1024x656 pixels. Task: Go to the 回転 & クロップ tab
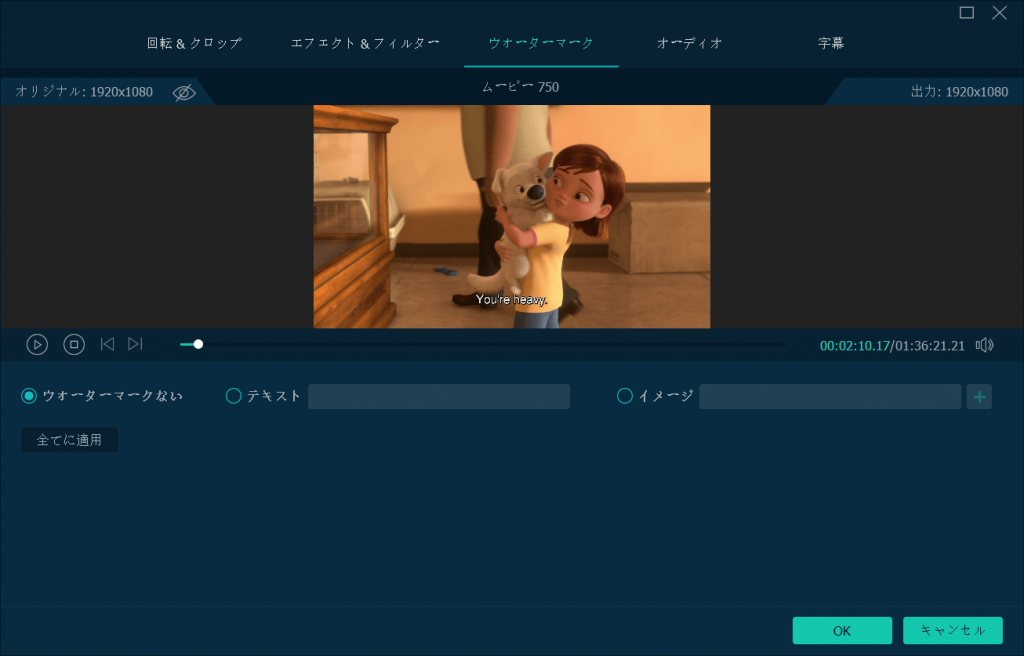pos(196,43)
